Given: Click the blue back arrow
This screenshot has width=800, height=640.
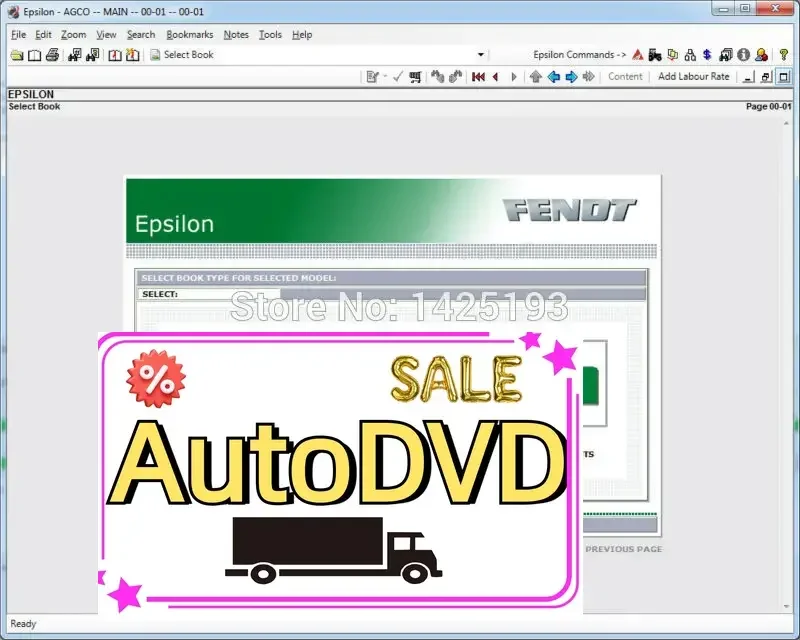Looking at the screenshot, I should (x=554, y=77).
